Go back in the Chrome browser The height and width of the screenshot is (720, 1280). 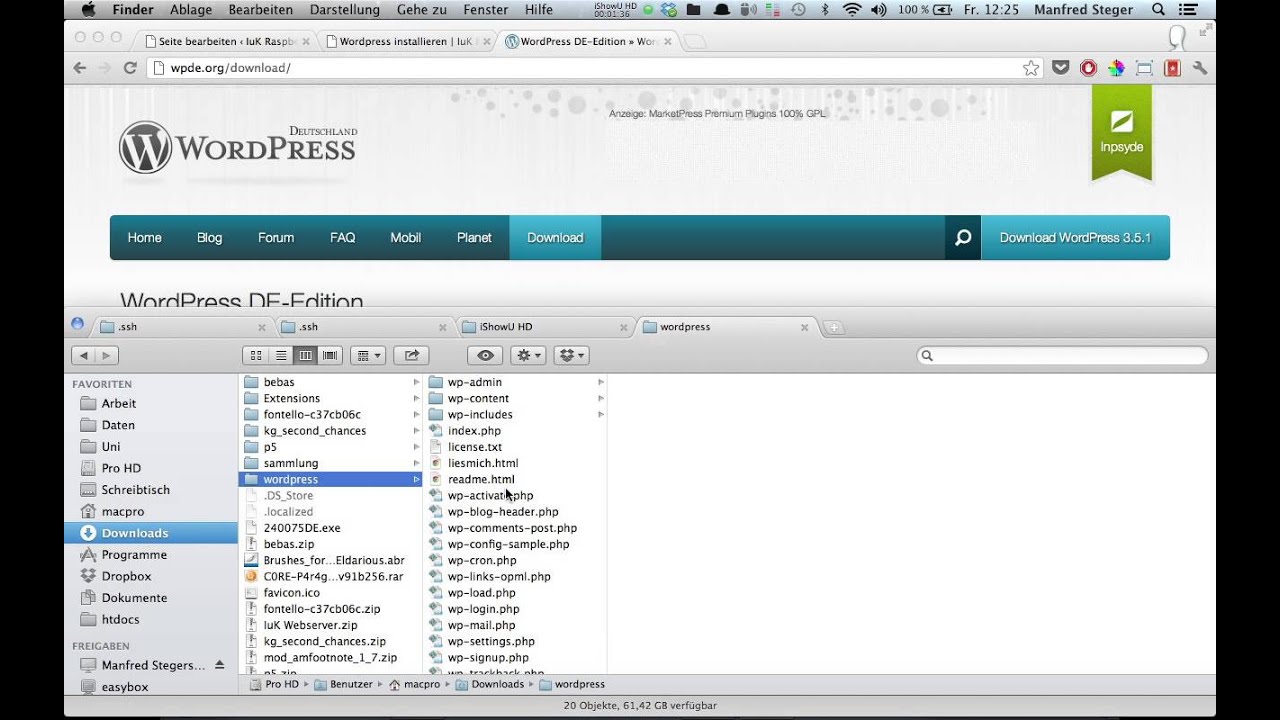coord(80,68)
